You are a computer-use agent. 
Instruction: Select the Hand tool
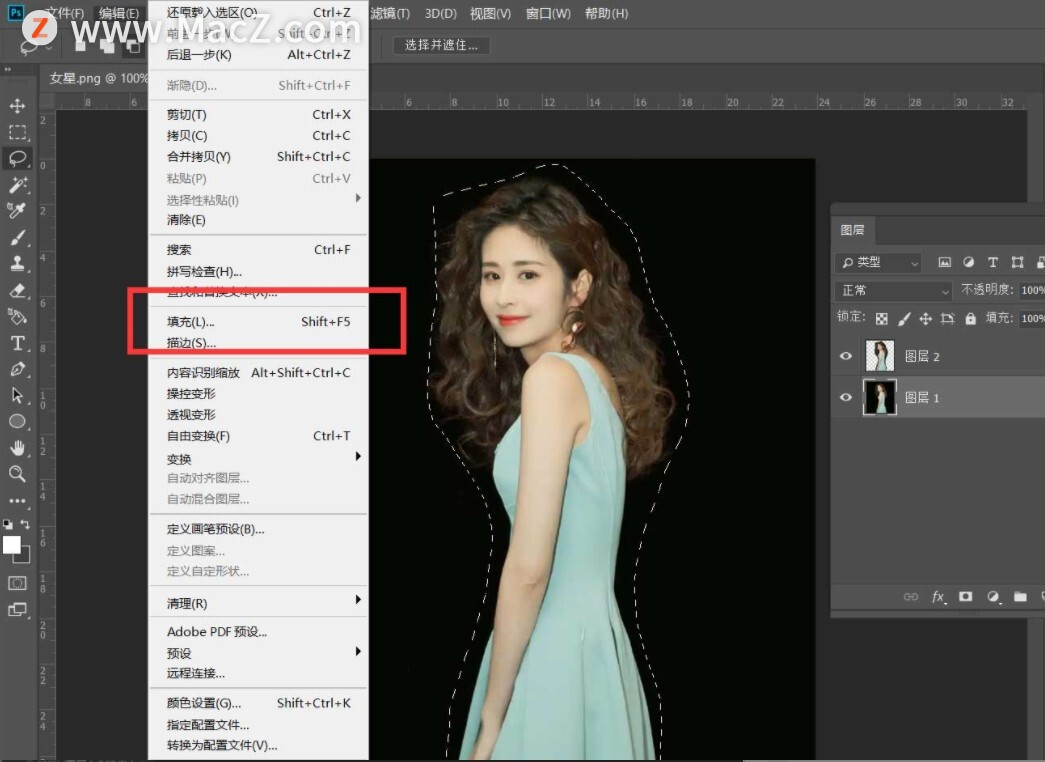[x=17, y=448]
